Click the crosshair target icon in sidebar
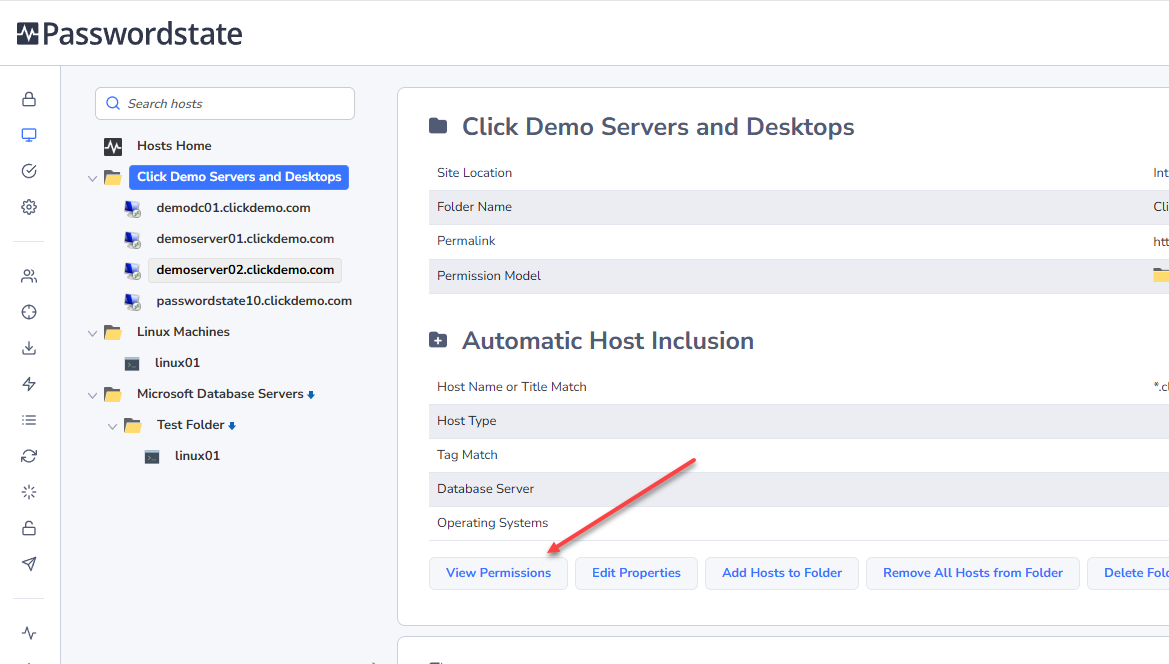Image resolution: width=1169 pixels, height=664 pixels. pos(29,312)
